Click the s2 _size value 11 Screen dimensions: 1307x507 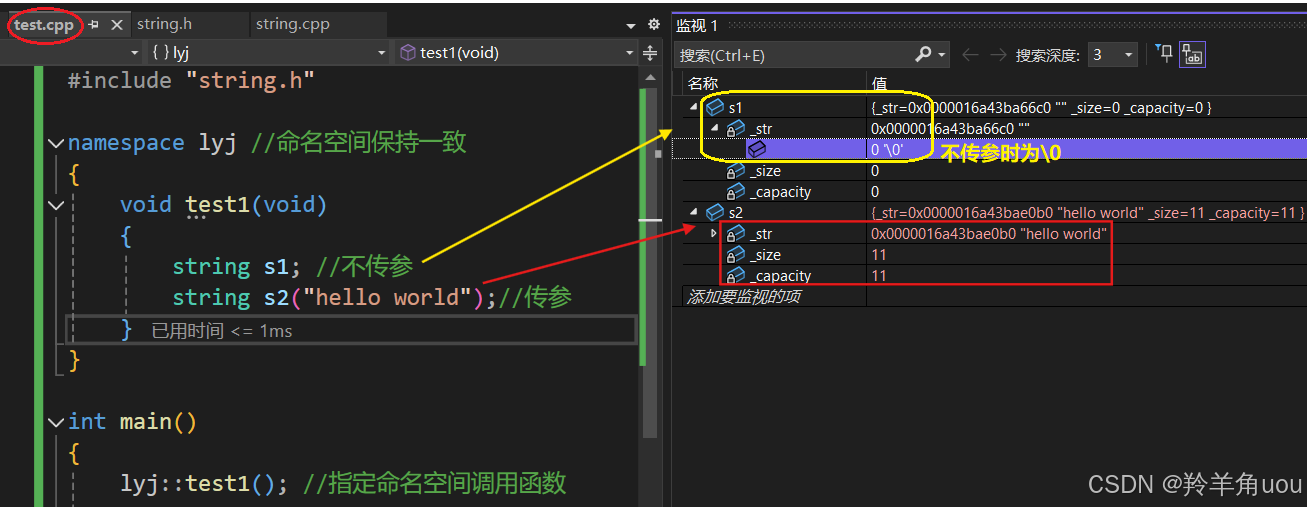click(879, 255)
